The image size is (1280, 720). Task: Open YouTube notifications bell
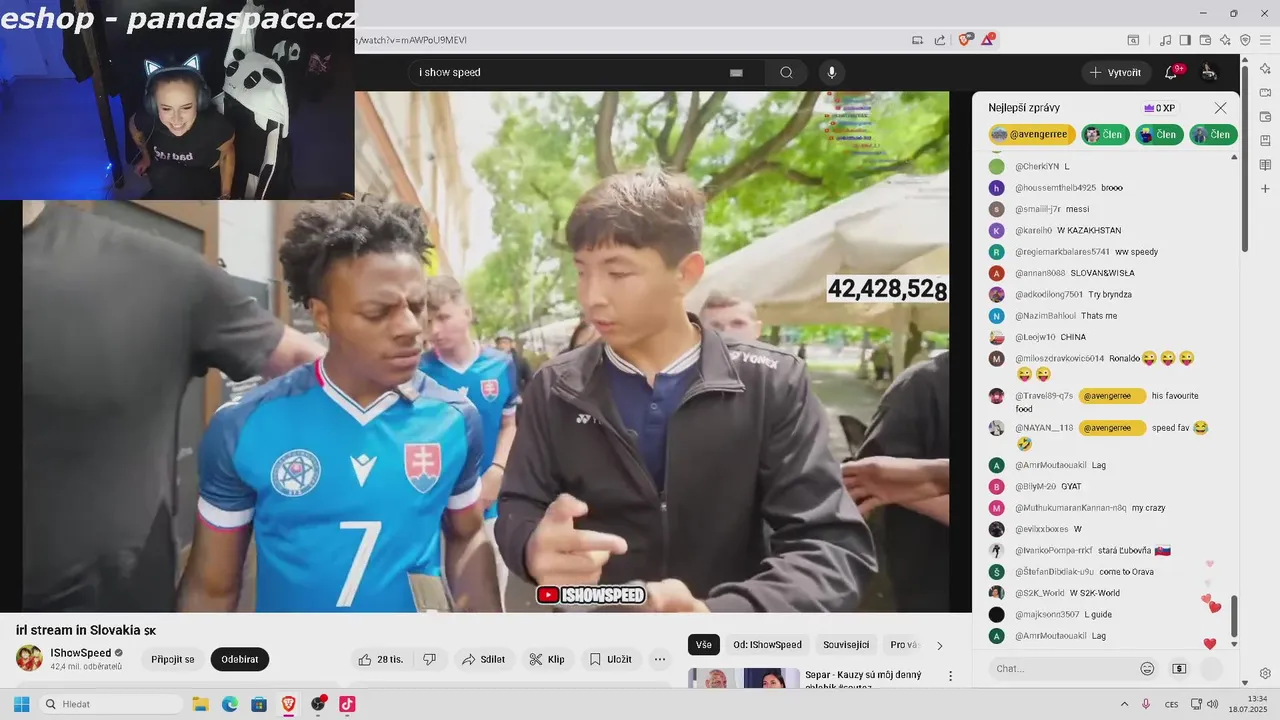click(x=1171, y=72)
